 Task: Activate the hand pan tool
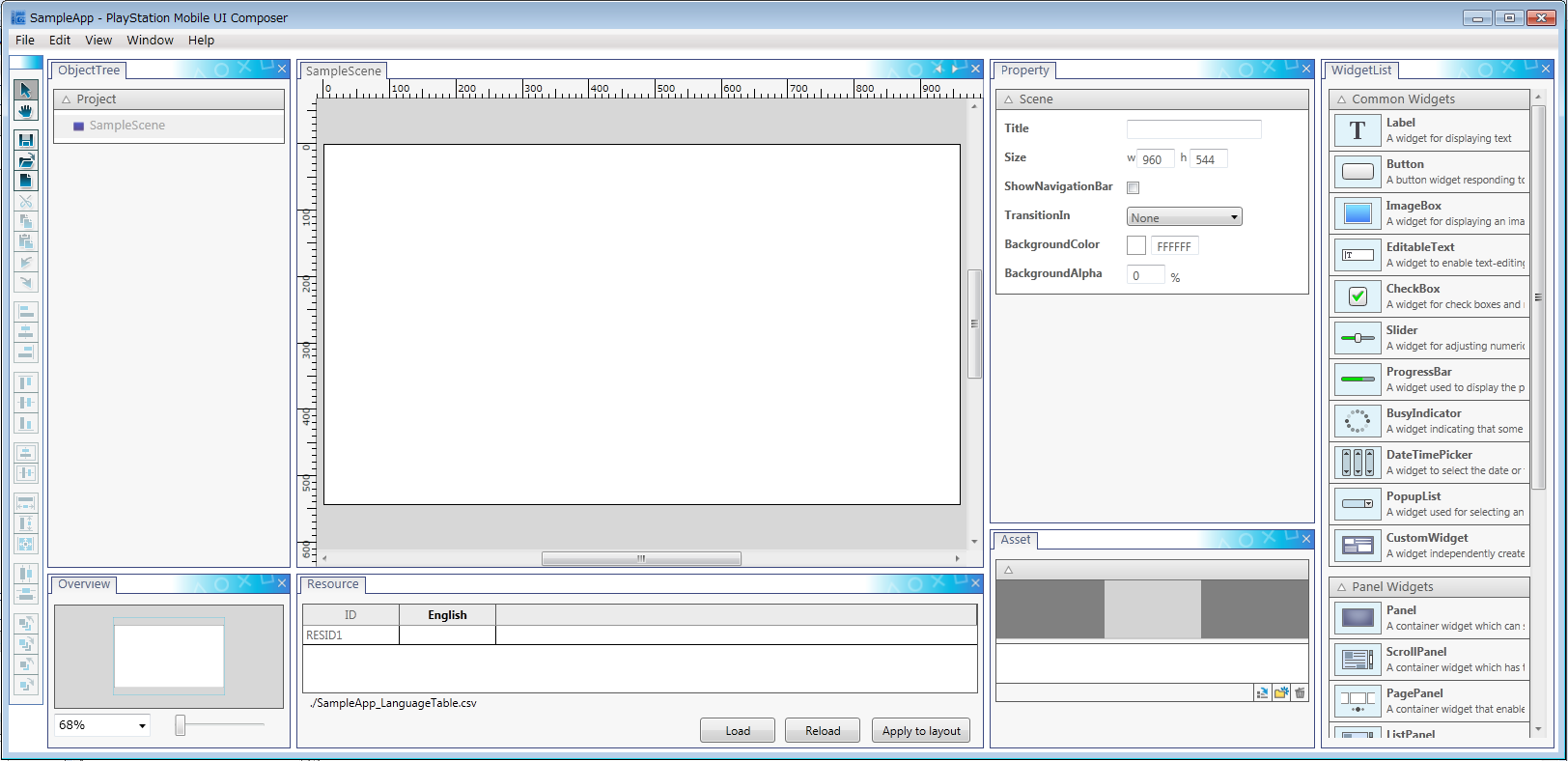pyautogui.click(x=26, y=110)
